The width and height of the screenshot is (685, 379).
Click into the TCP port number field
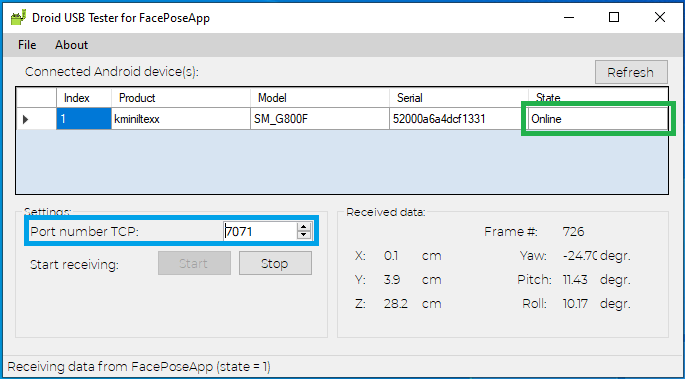click(x=260, y=231)
